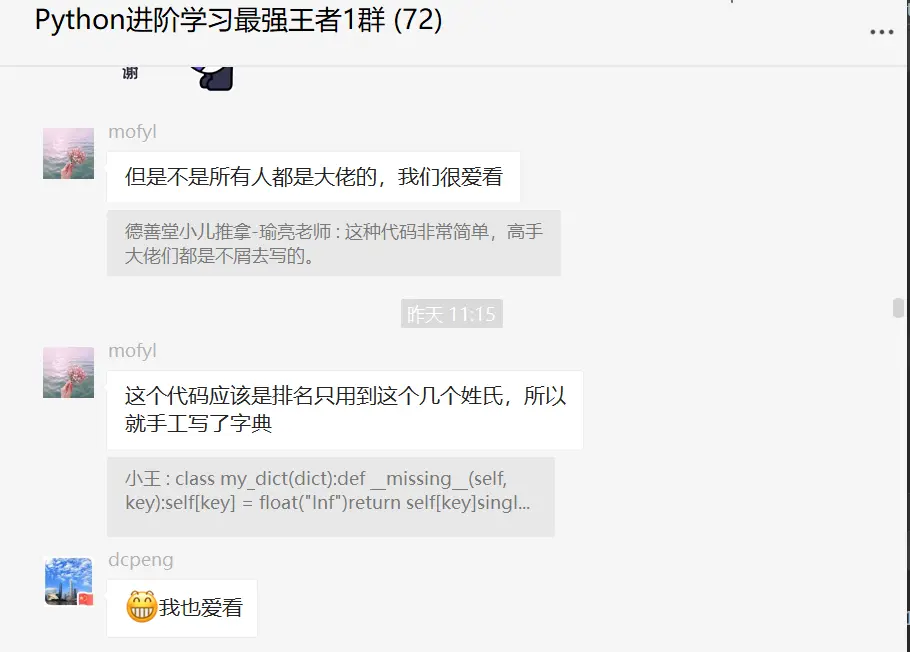Click the chat scrollbar thumb
910x652 pixels.
[x=898, y=308]
